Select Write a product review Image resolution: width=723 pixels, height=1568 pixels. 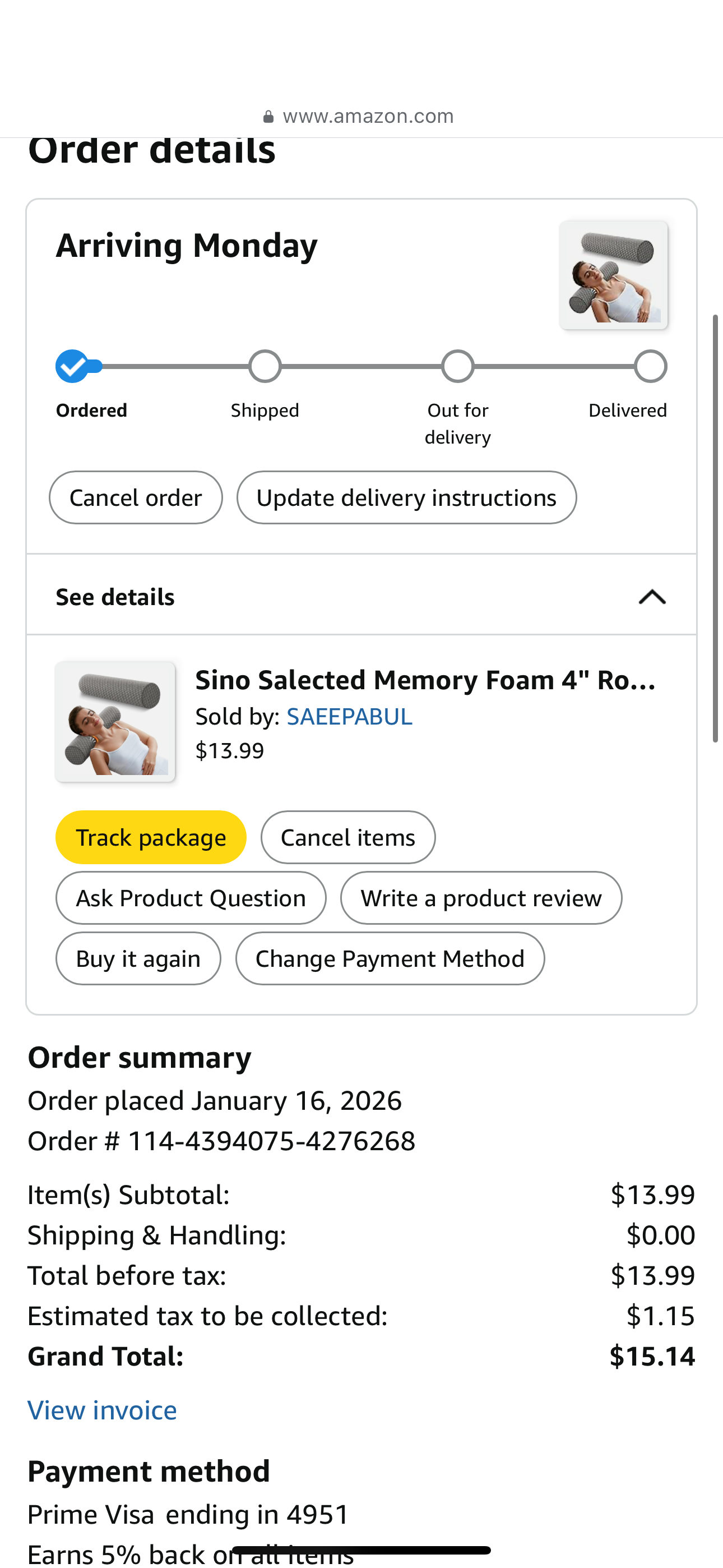tap(481, 898)
